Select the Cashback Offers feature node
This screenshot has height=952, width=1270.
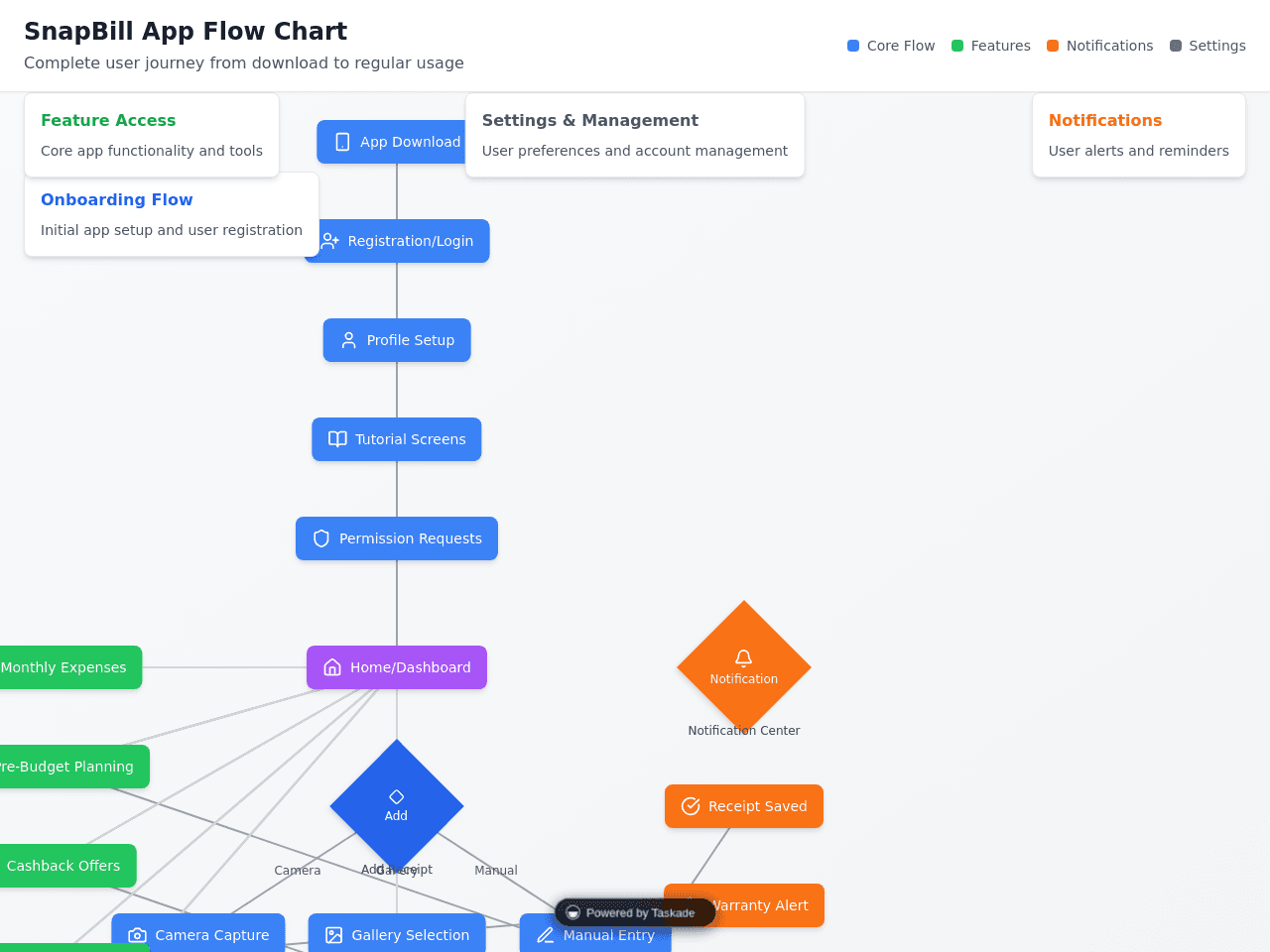tap(67, 866)
